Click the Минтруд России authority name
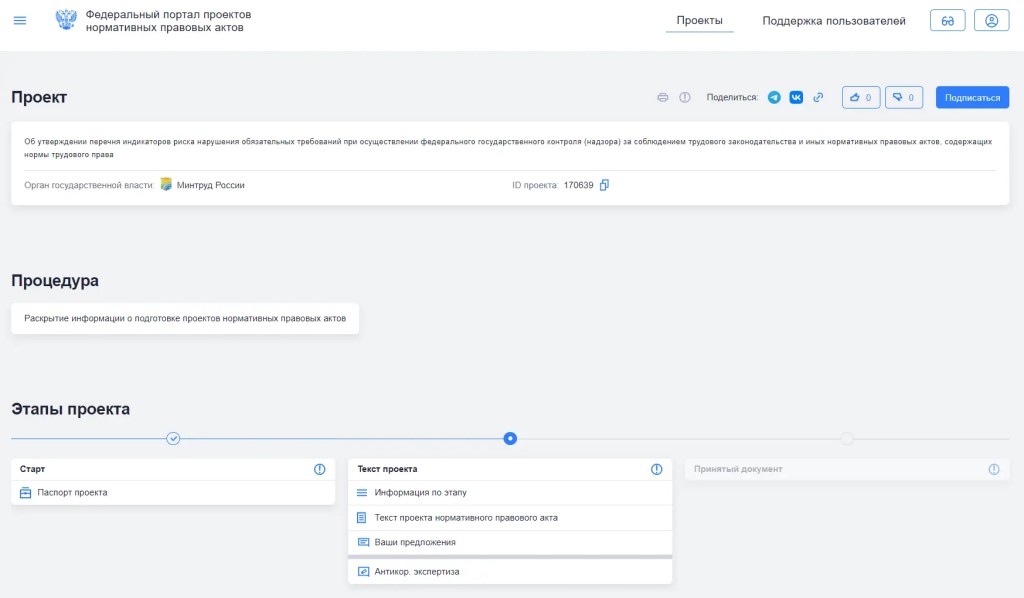 pyautogui.click(x=210, y=185)
